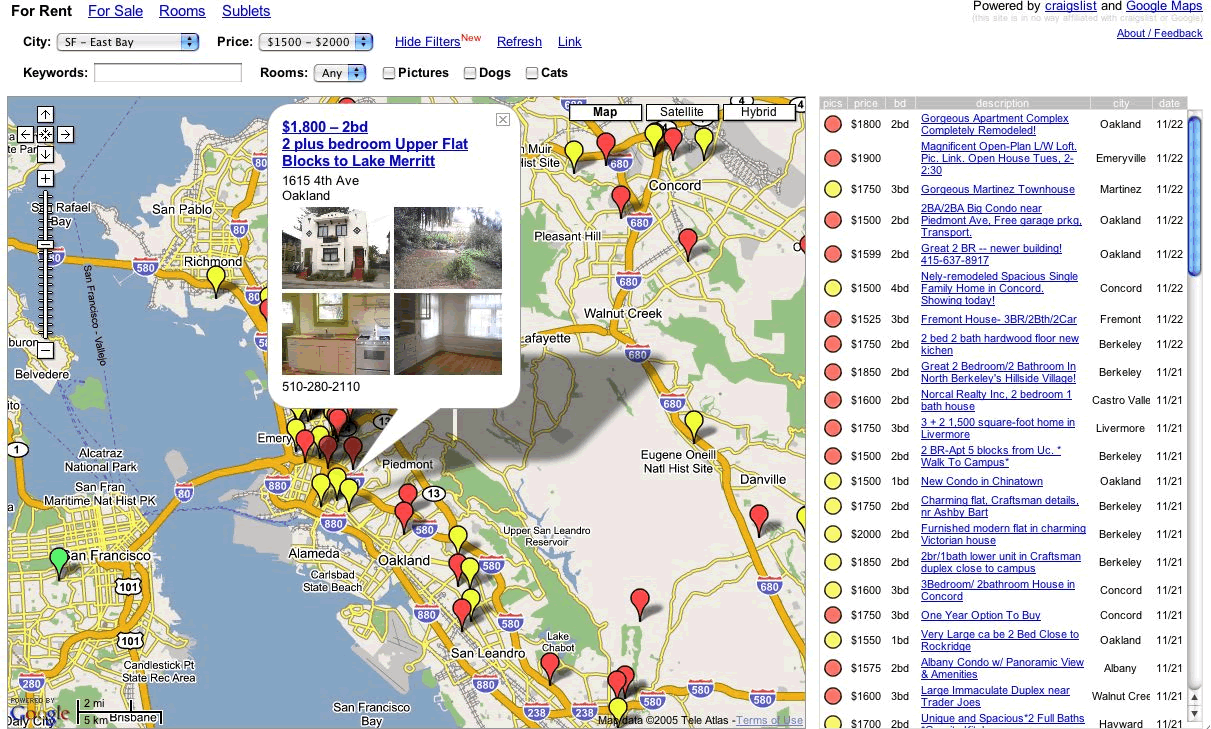The width and height of the screenshot is (1211, 729).
Task: Click the Refresh link
Action: (519, 42)
